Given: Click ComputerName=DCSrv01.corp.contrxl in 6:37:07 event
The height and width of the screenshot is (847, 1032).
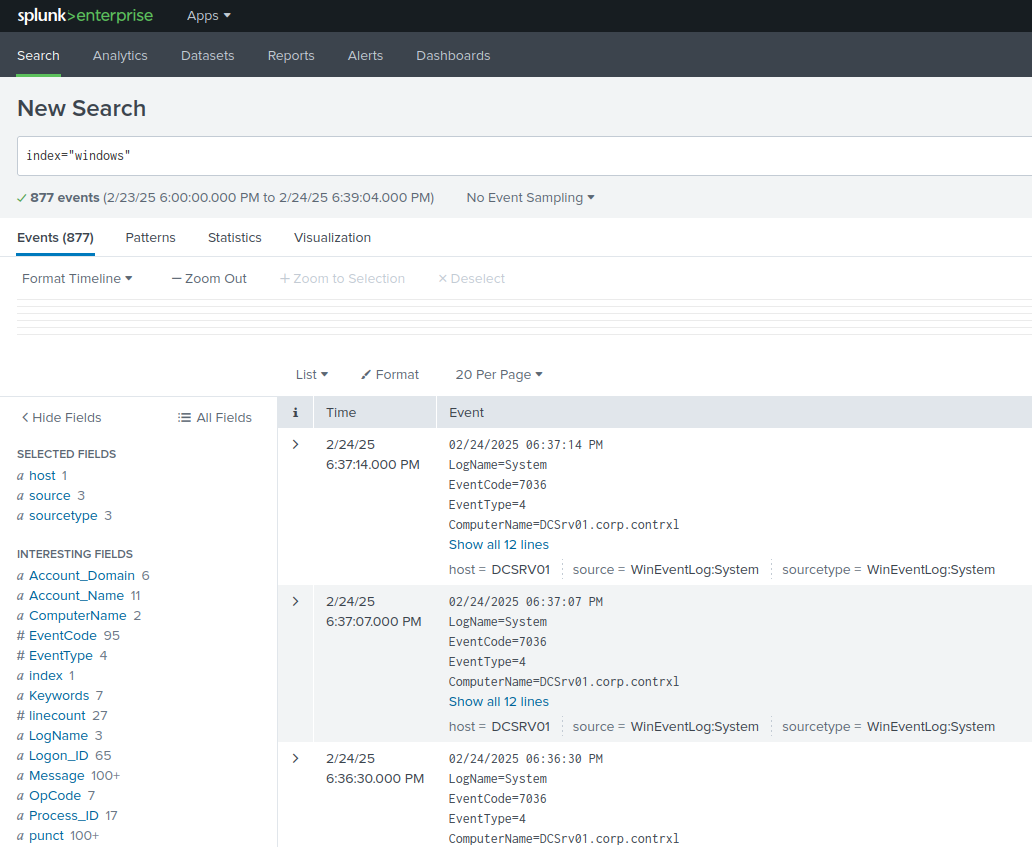Looking at the screenshot, I should [564, 682].
